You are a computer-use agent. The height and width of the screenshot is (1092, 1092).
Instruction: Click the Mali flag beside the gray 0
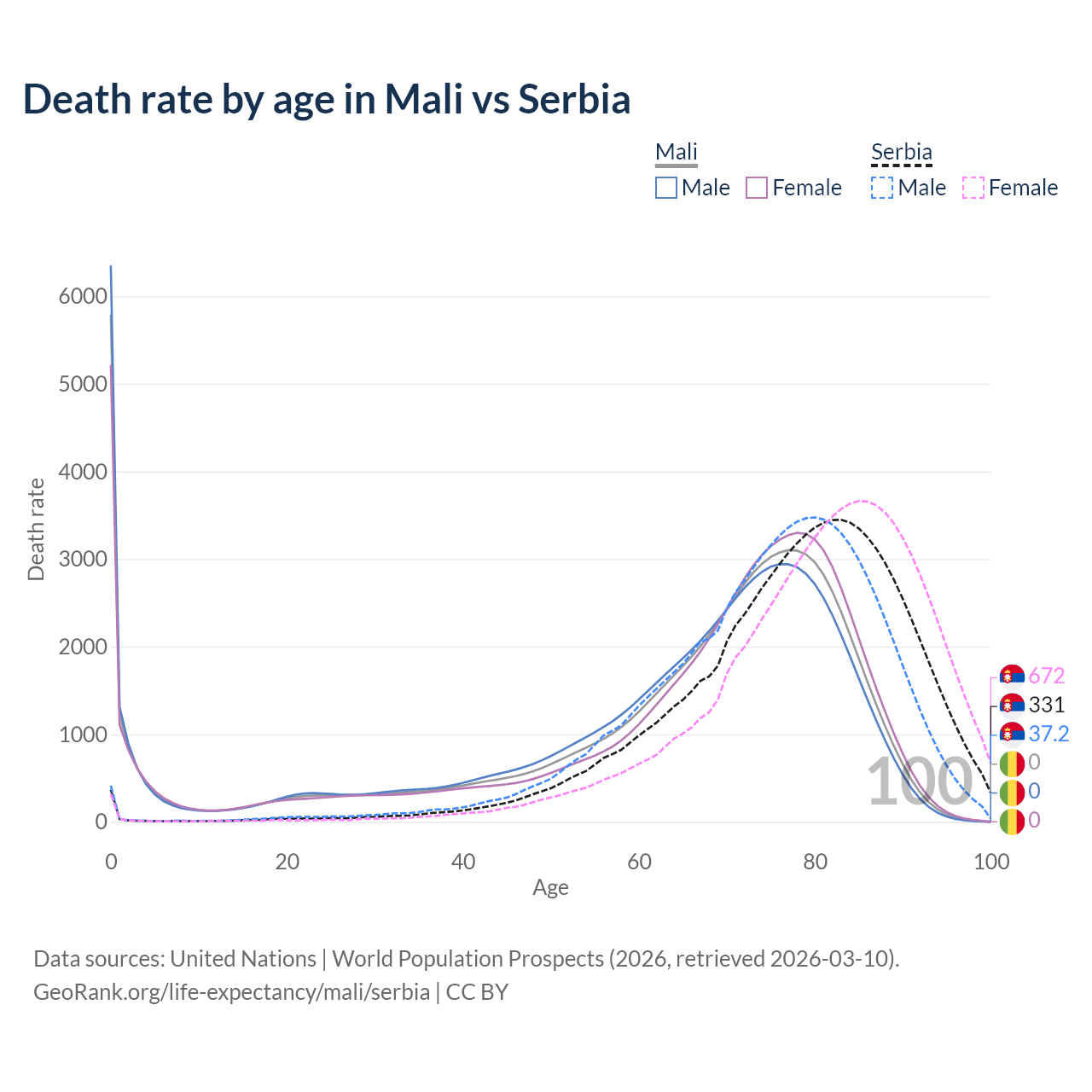pos(1012,763)
